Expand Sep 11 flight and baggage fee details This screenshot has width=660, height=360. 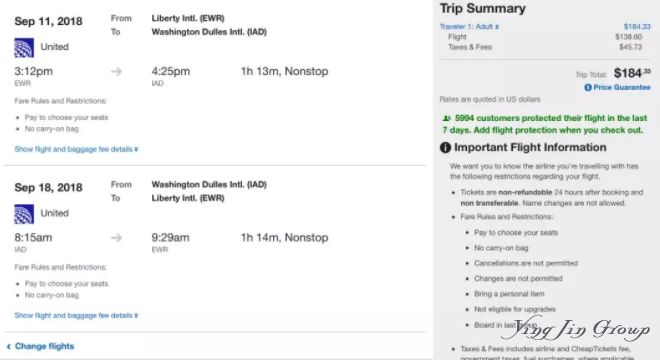(76, 149)
